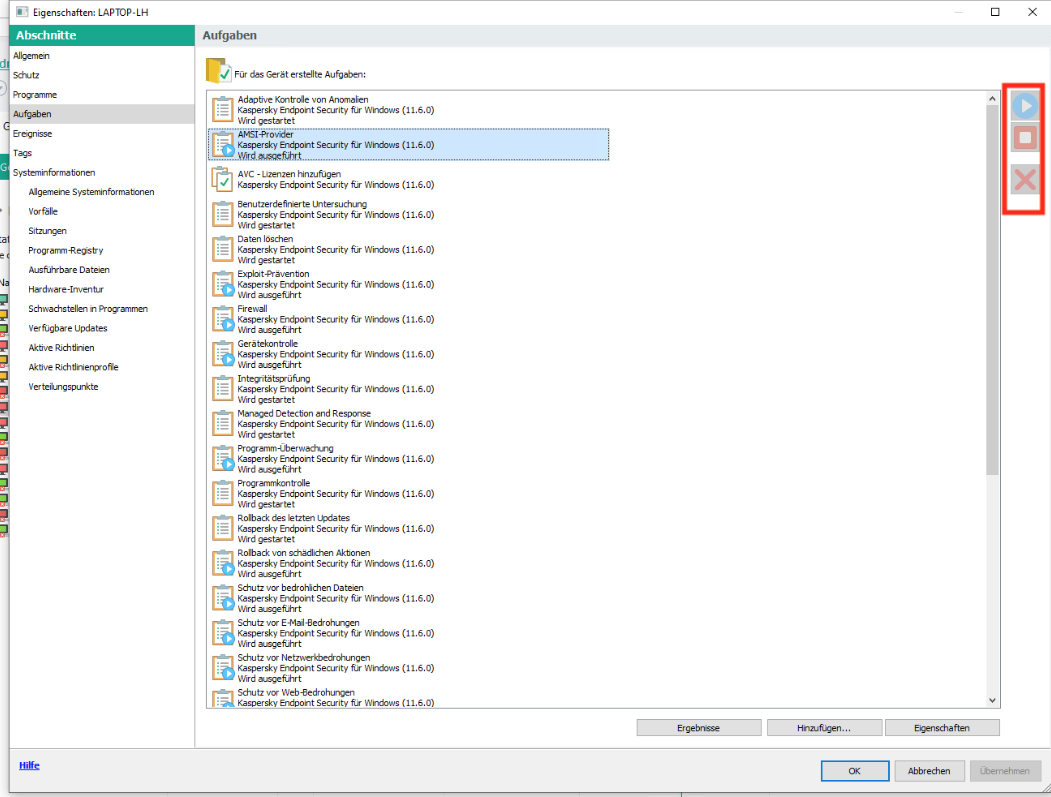Select the 'Adaptive Kontrolle von Anomalien' task name

(303, 99)
